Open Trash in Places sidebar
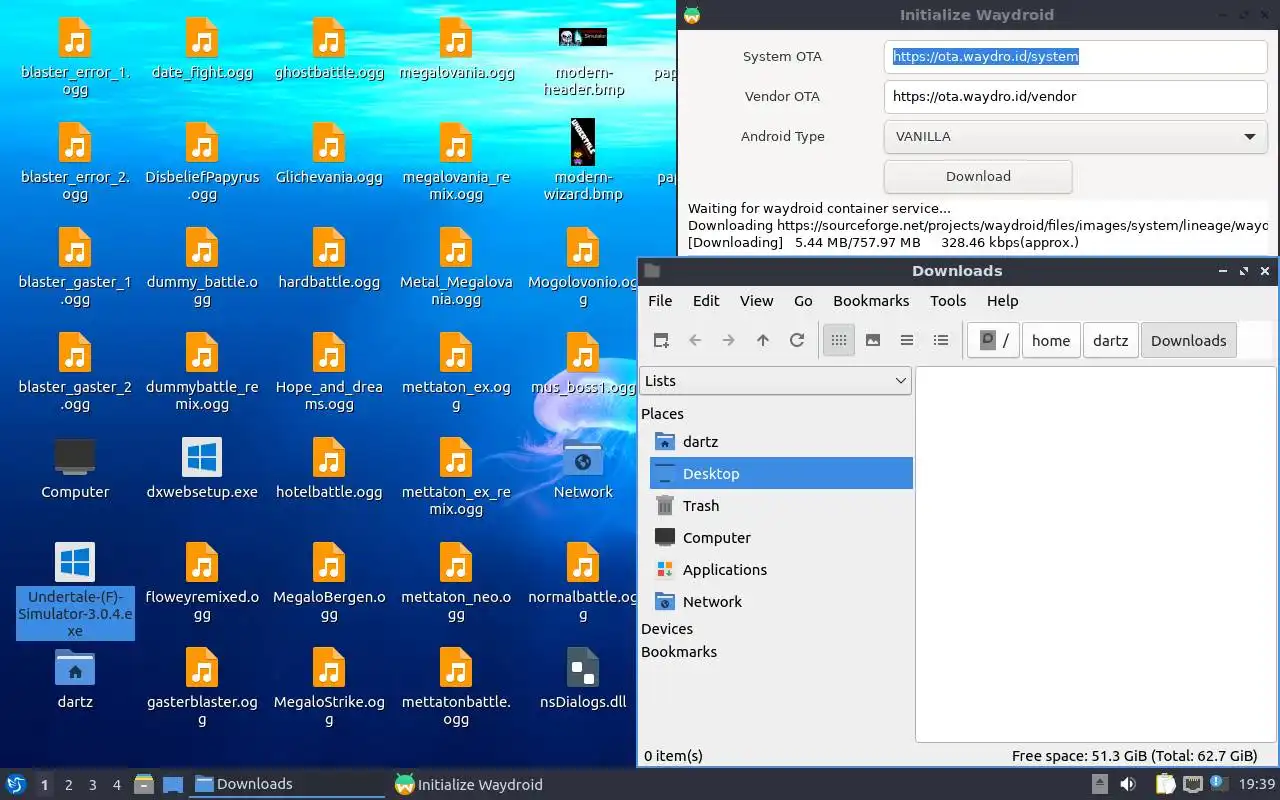 pyautogui.click(x=781, y=505)
